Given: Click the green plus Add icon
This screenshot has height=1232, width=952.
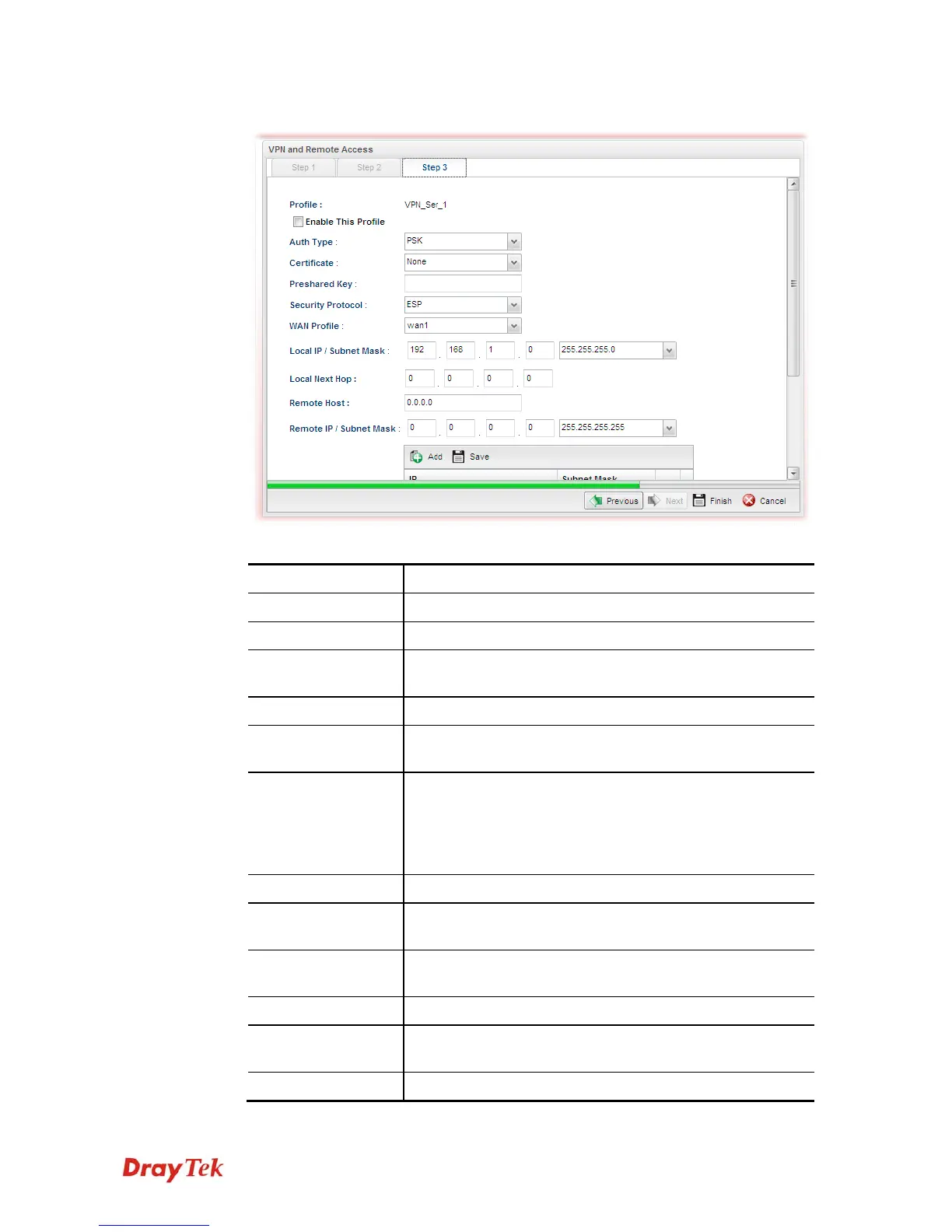Looking at the screenshot, I should click(417, 457).
